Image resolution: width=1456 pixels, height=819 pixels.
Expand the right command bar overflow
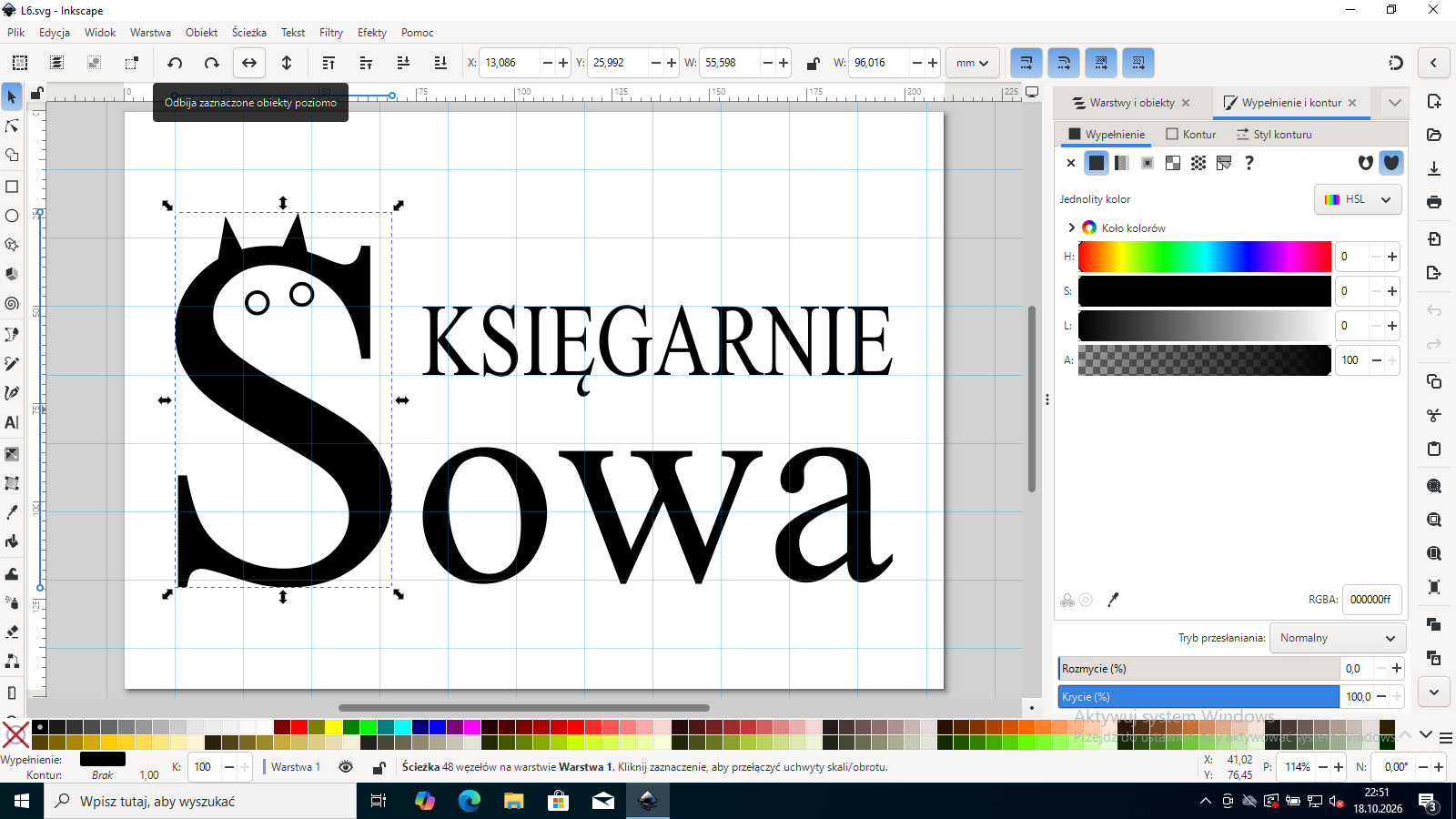[1434, 693]
